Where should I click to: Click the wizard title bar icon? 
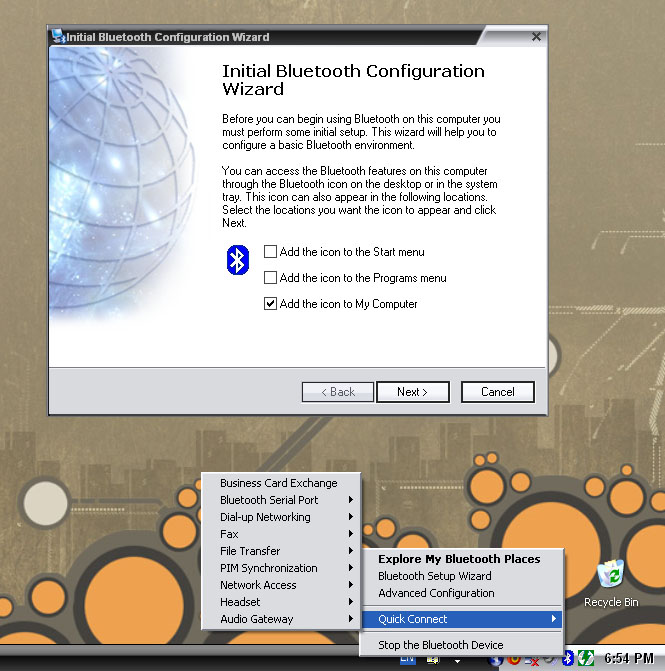coord(58,37)
